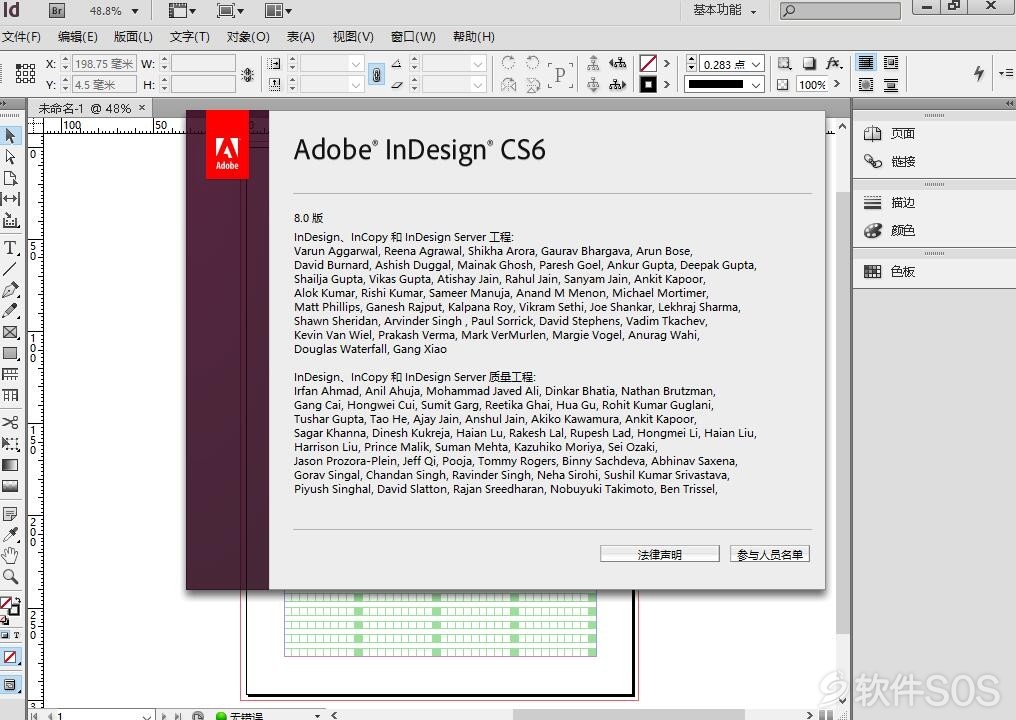Toggle constrain proportions chain link
1016x720 pixels.
[376, 74]
